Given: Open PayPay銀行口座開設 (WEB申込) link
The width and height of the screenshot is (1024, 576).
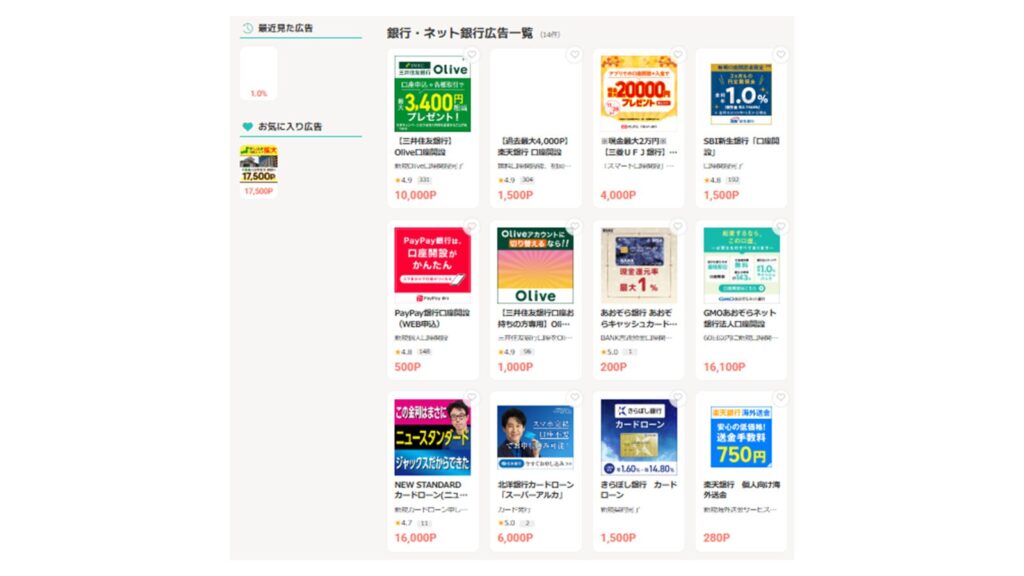Looking at the screenshot, I should tap(430, 318).
